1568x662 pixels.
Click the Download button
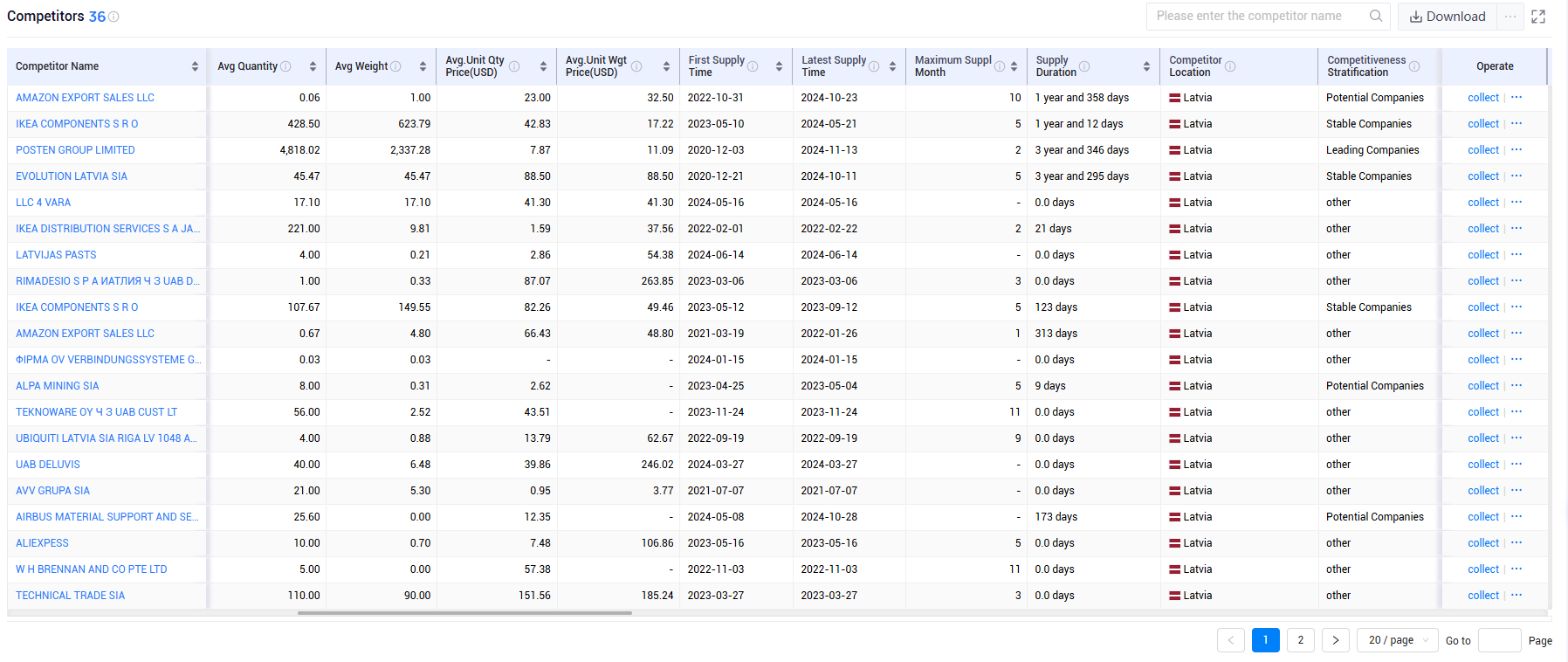tap(1448, 17)
